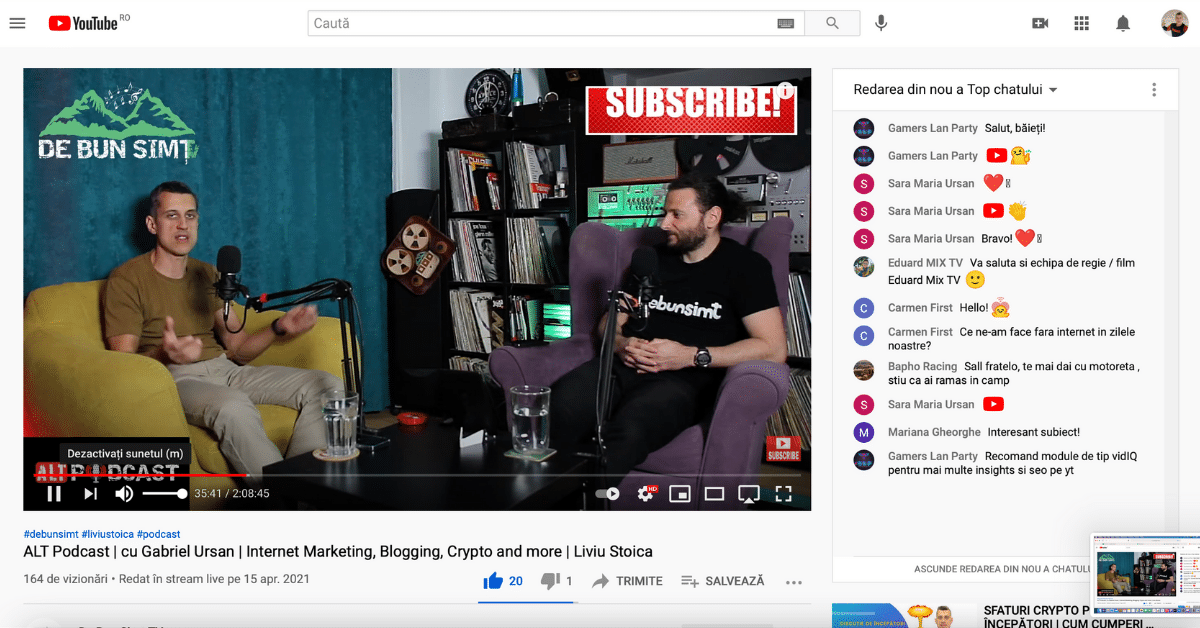Image resolution: width=1200 pixels, height=628 pixels.
Task: Open the notifications bell
Action: (x=1123, y=23)
